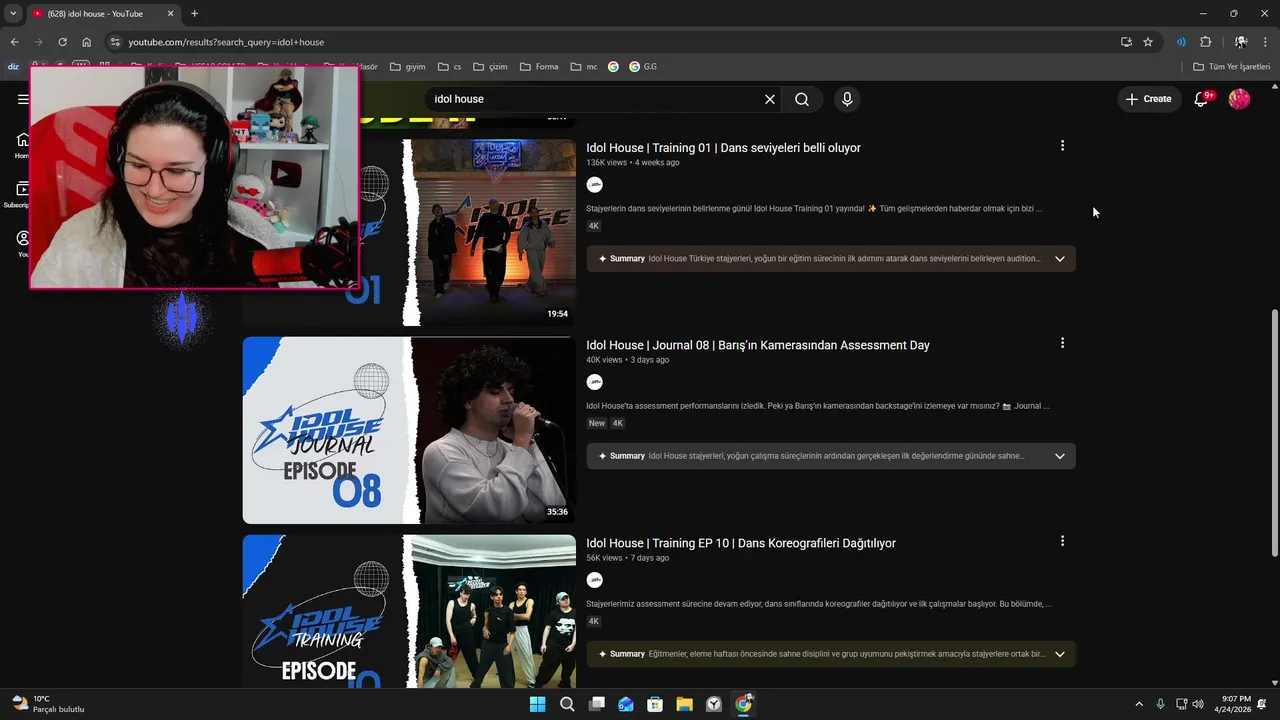Start voice search with the microphone icon
Viewport: 1280px width, 720px height.
point(847,99)
